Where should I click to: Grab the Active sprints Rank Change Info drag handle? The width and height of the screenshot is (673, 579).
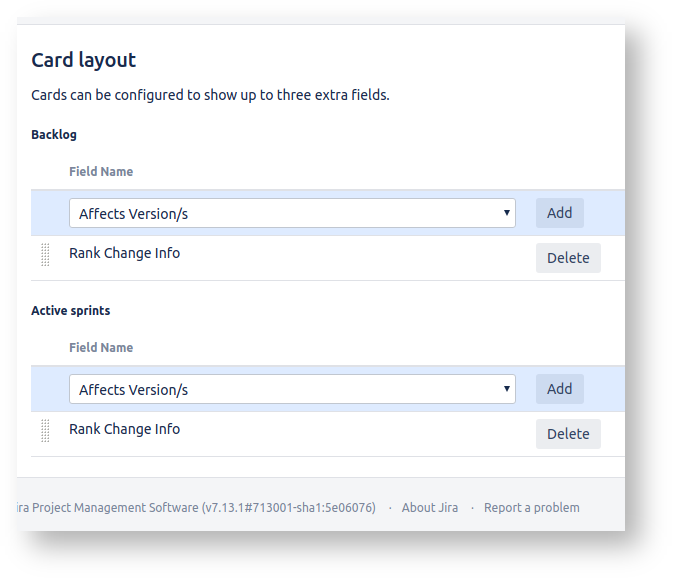tap(45, 430)
